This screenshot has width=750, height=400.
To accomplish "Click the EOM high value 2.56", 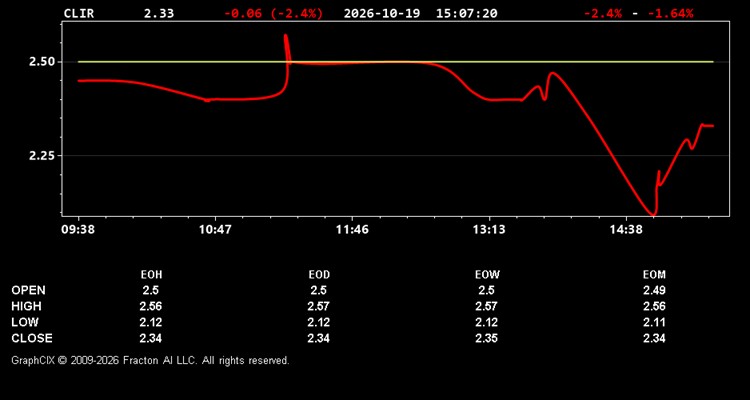I will click(654, 306).
